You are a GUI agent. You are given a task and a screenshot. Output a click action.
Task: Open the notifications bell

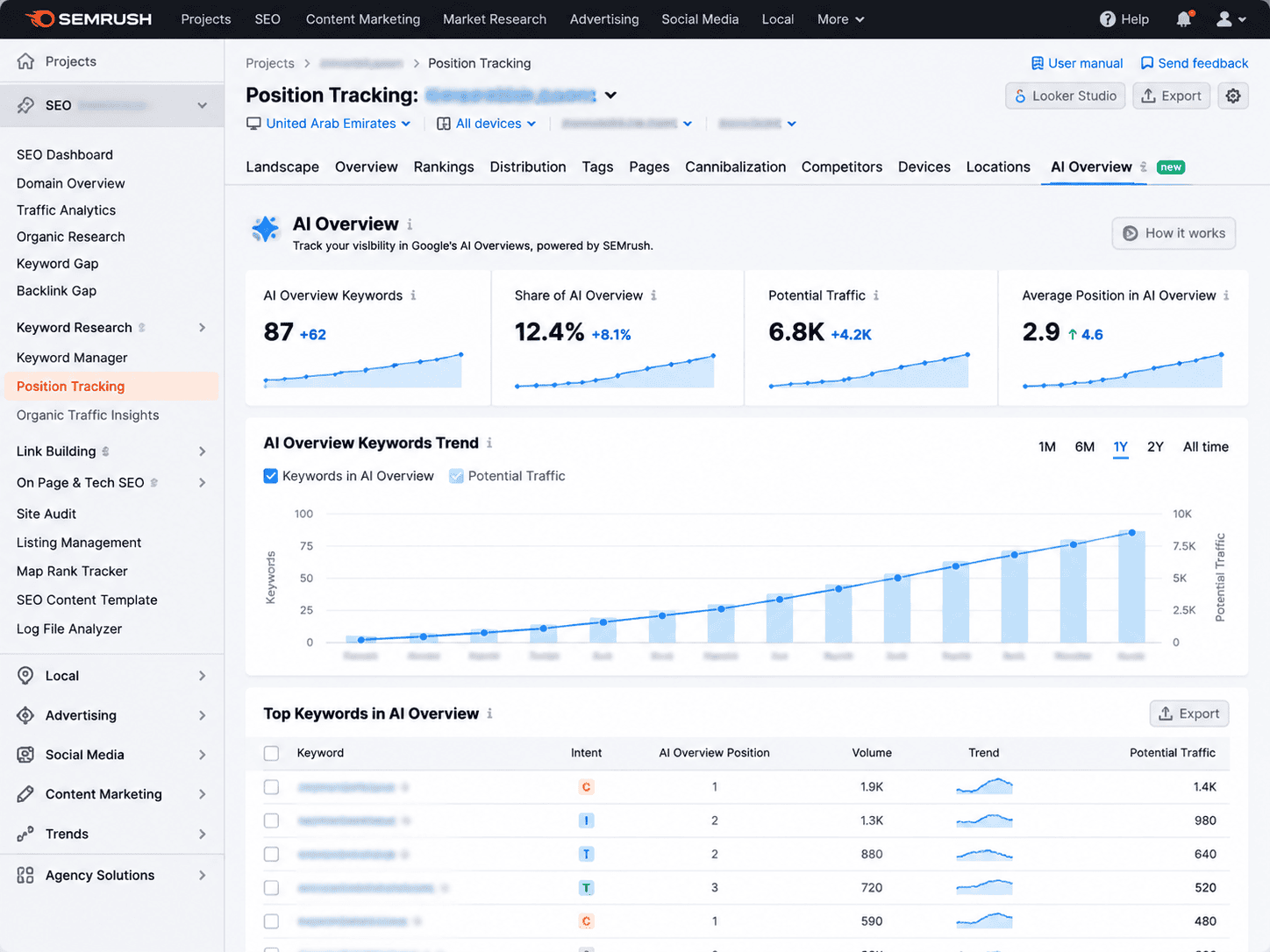(x=1183, y=19)
